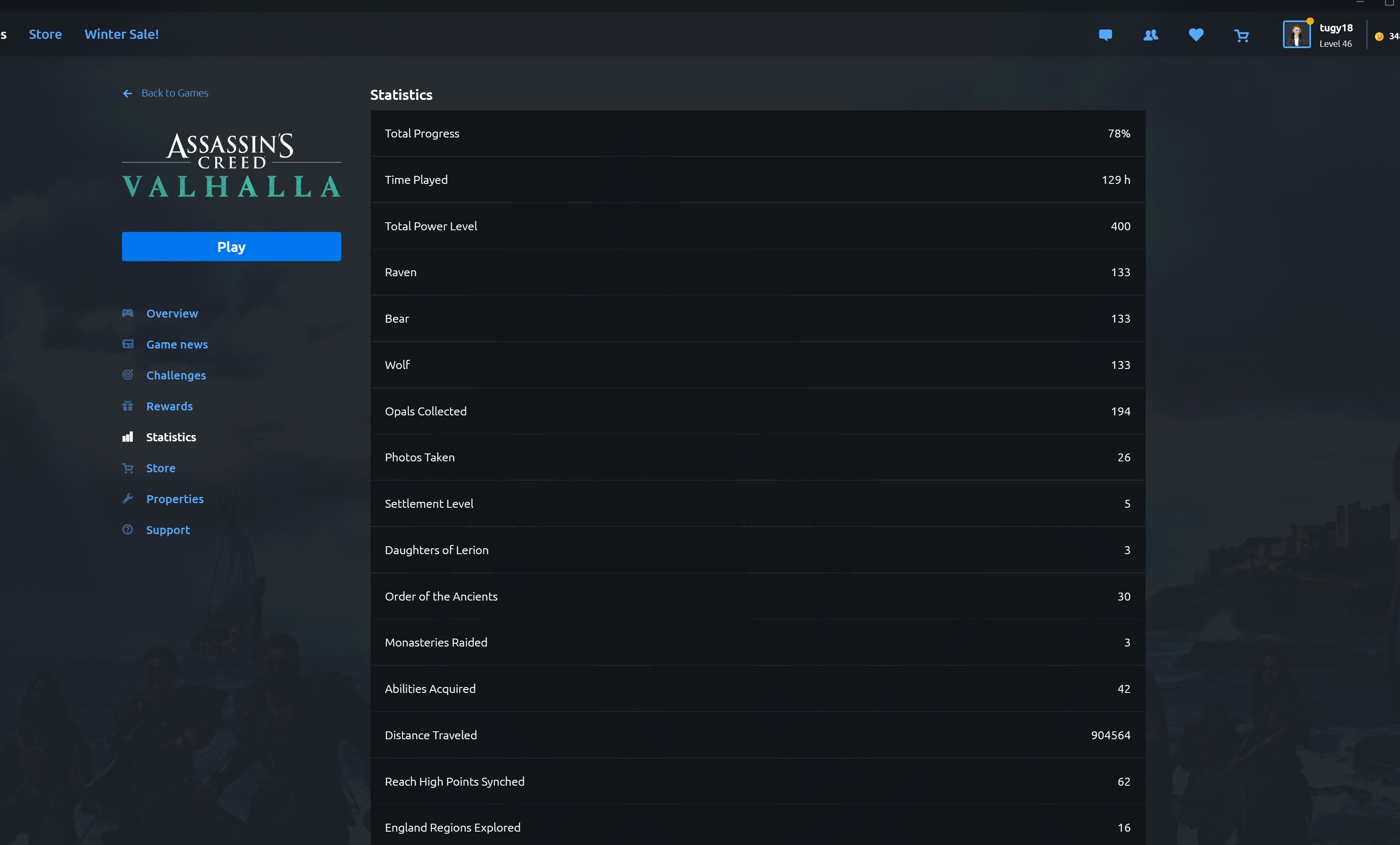Viewport: 1400px width, 845px height.
Task: Click the Statistics page heading
Action: pos(401,95)
